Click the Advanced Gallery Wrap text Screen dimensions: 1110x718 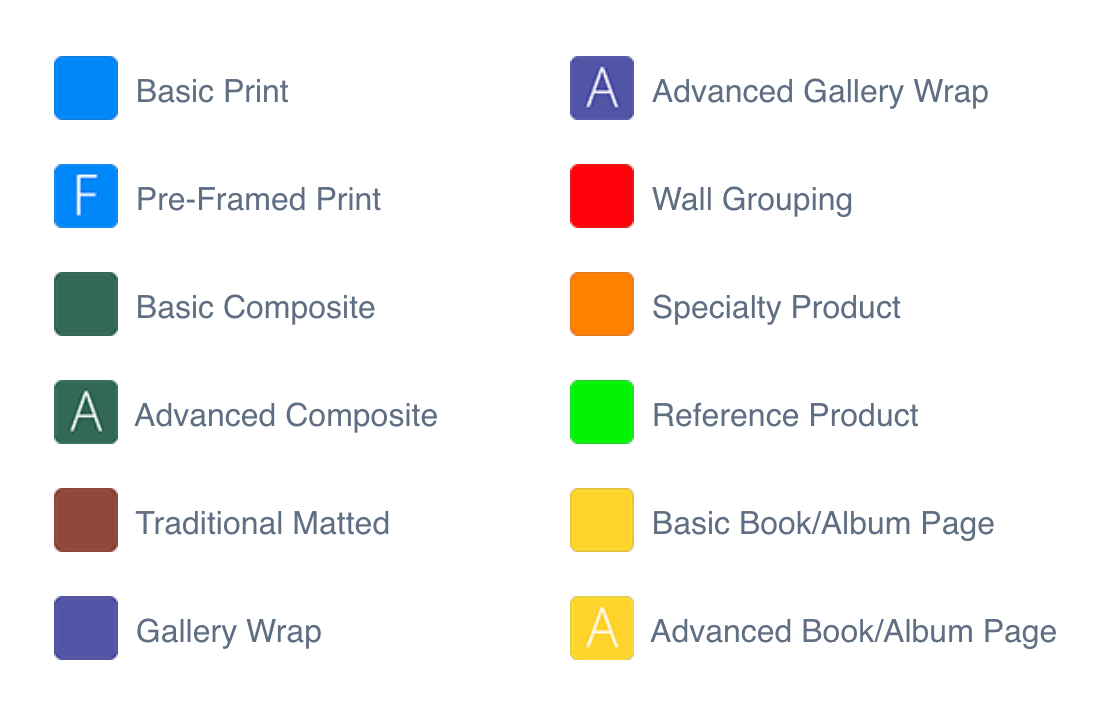pos(820,91)
